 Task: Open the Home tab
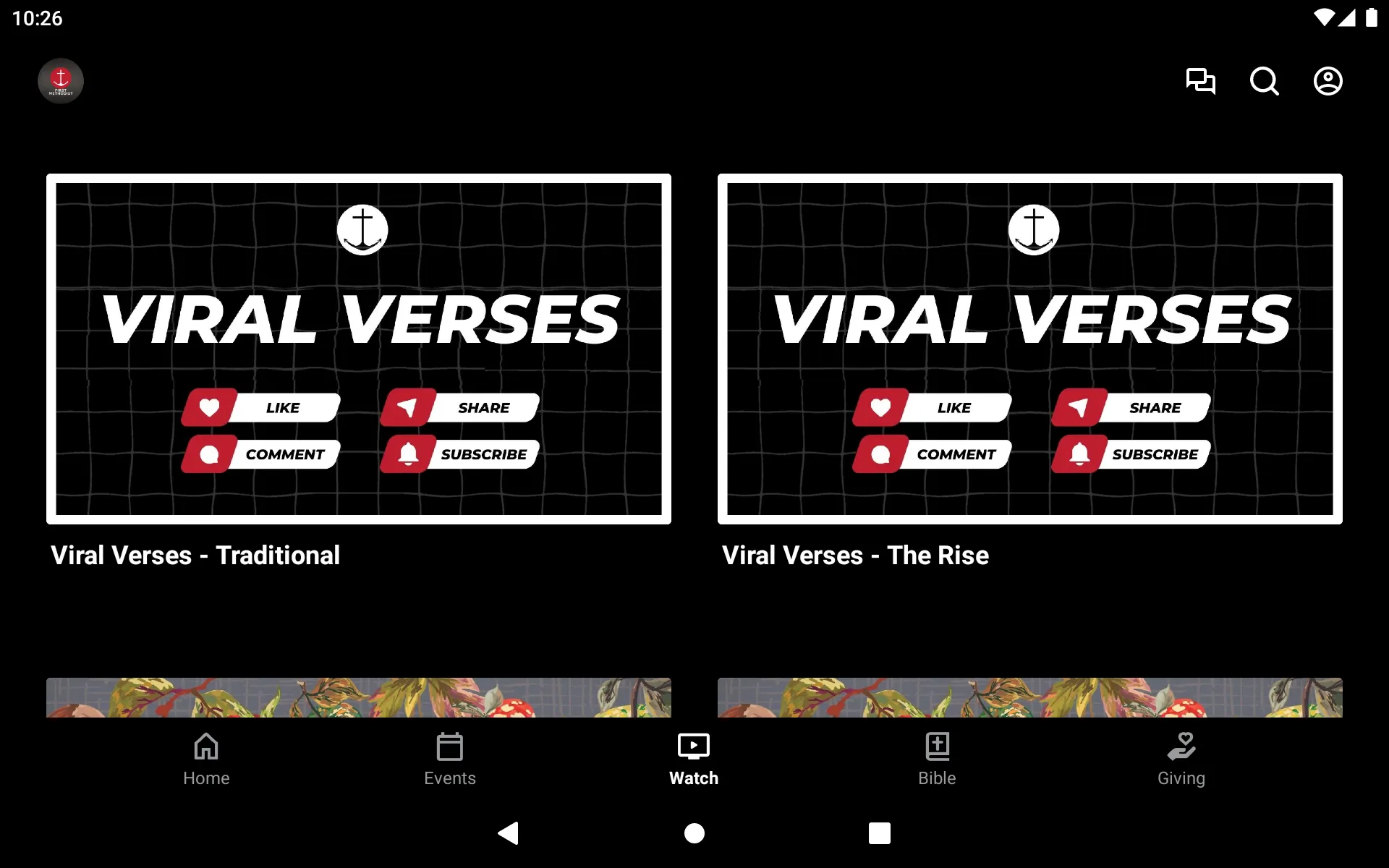pos(206,758)
